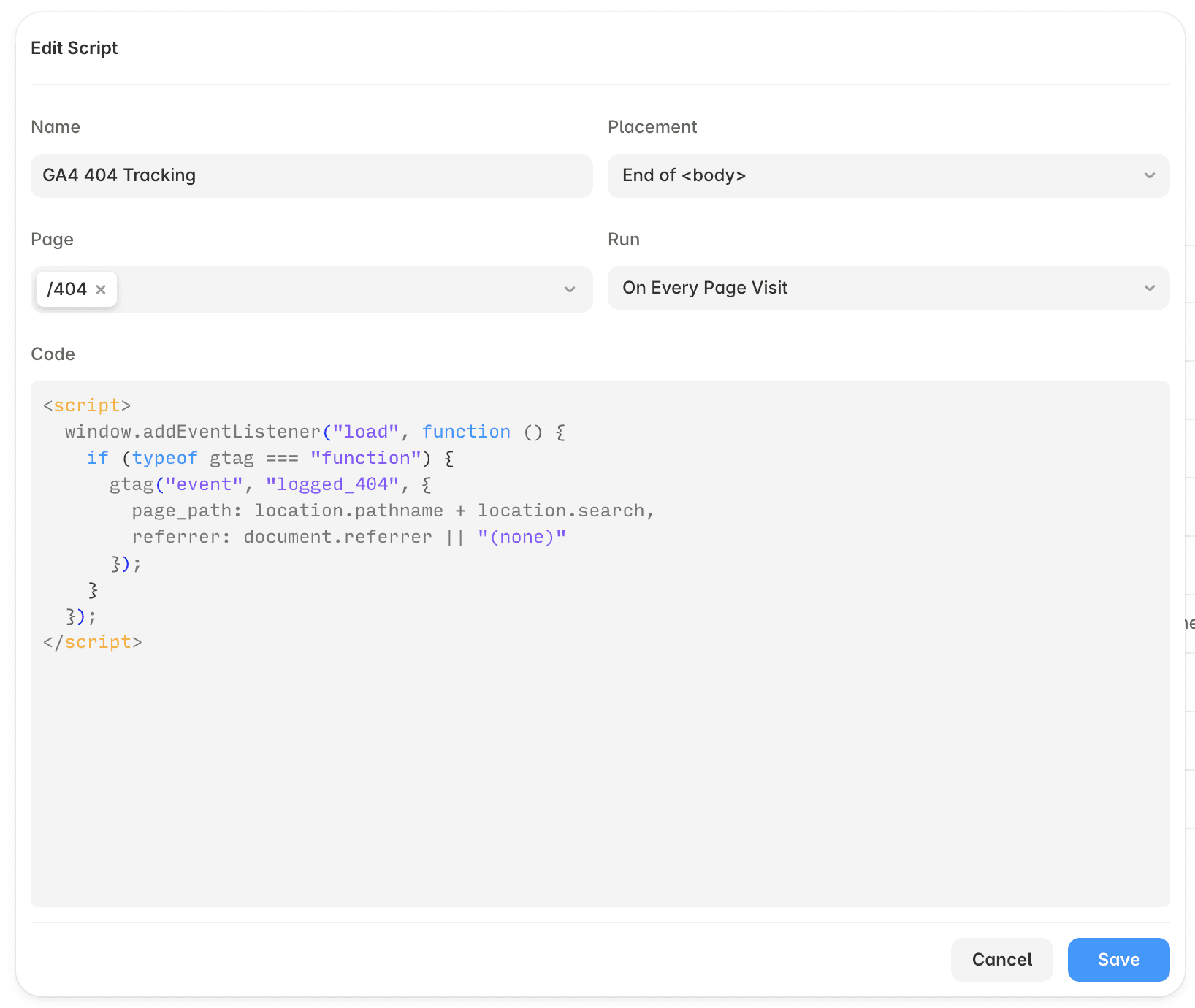
Task: Click the Name field containing GA4 404 Tracking
Action: pyautogui.click(x=311, y=175)
